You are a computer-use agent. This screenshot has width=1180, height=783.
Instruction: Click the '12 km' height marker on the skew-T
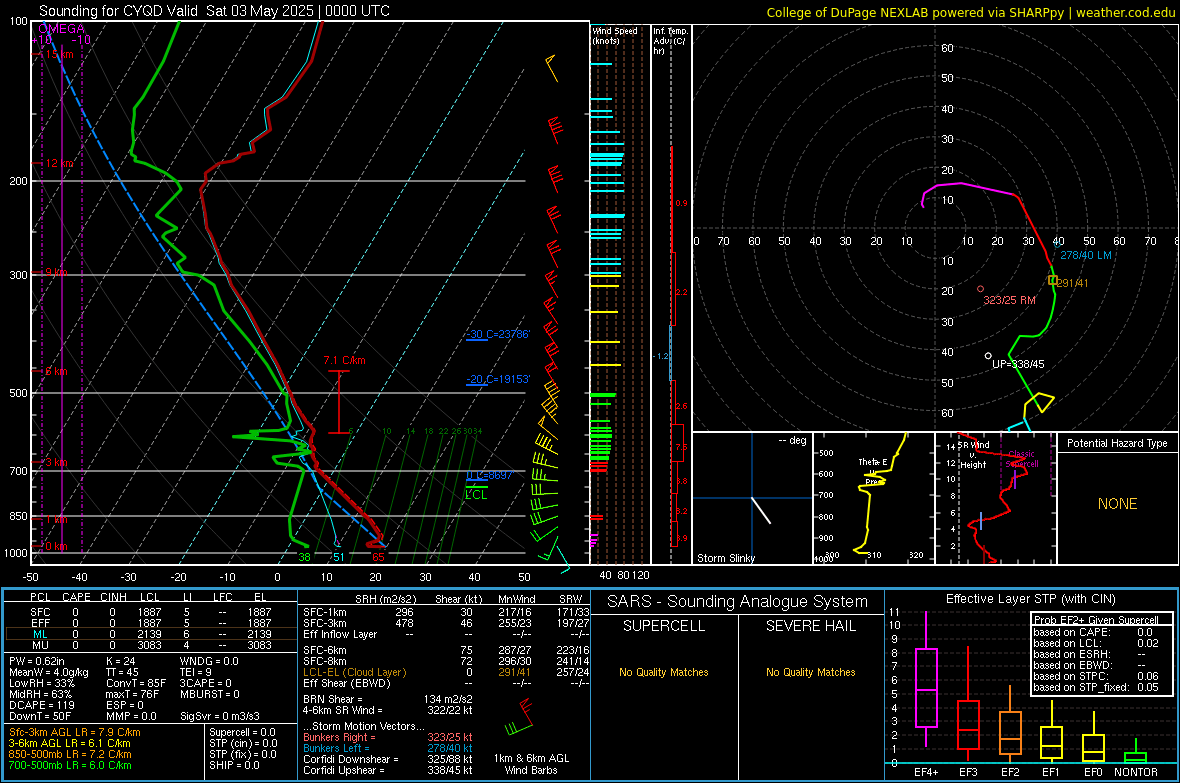[59, 163]
